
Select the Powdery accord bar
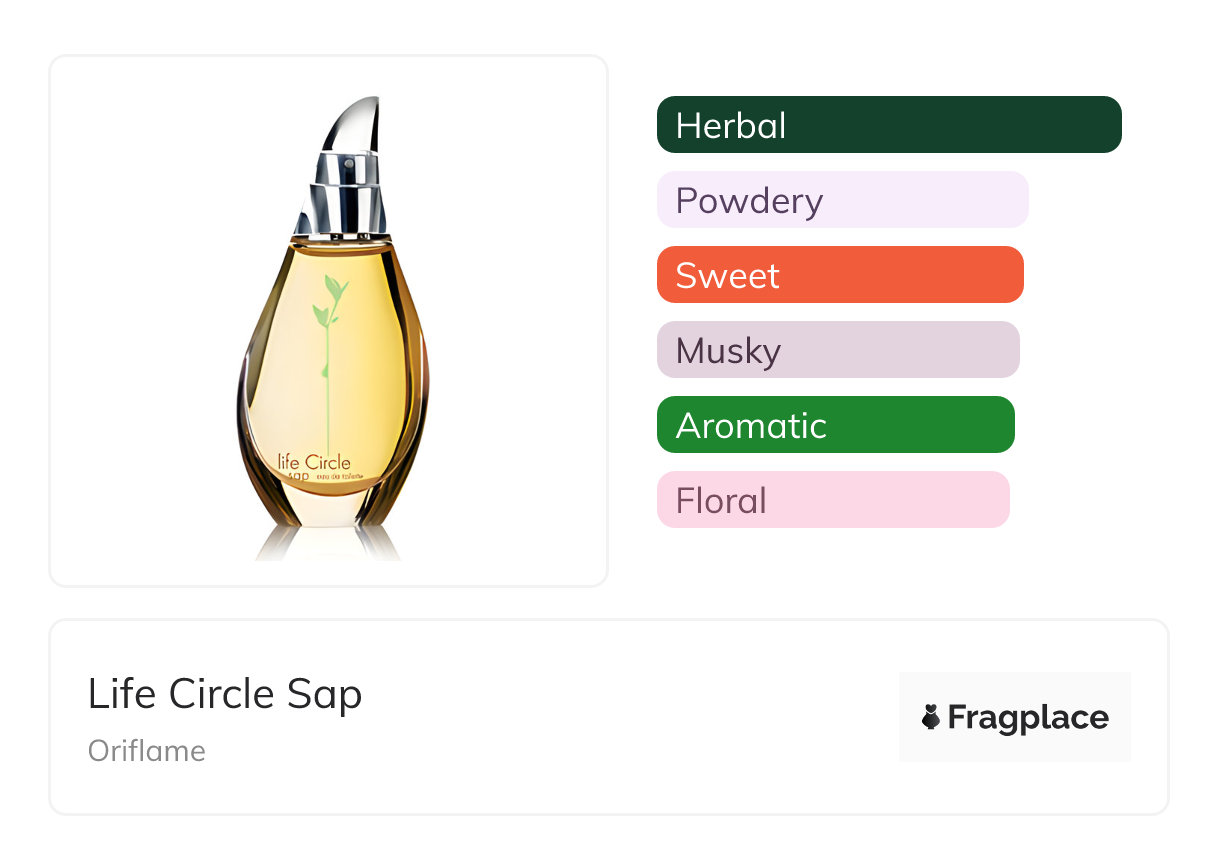point(842,200)
